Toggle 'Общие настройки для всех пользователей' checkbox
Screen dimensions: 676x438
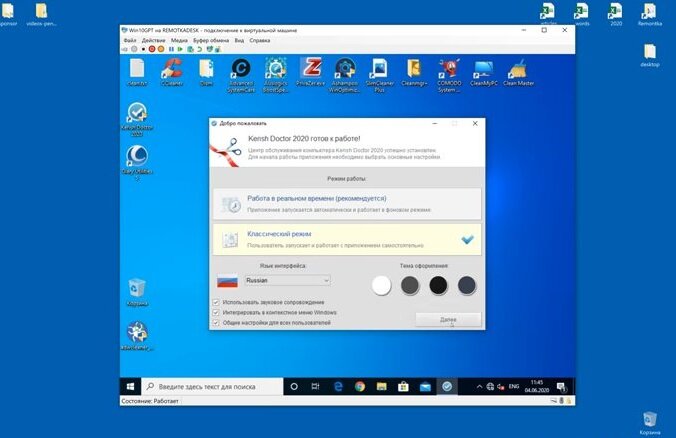coord(216,322)
